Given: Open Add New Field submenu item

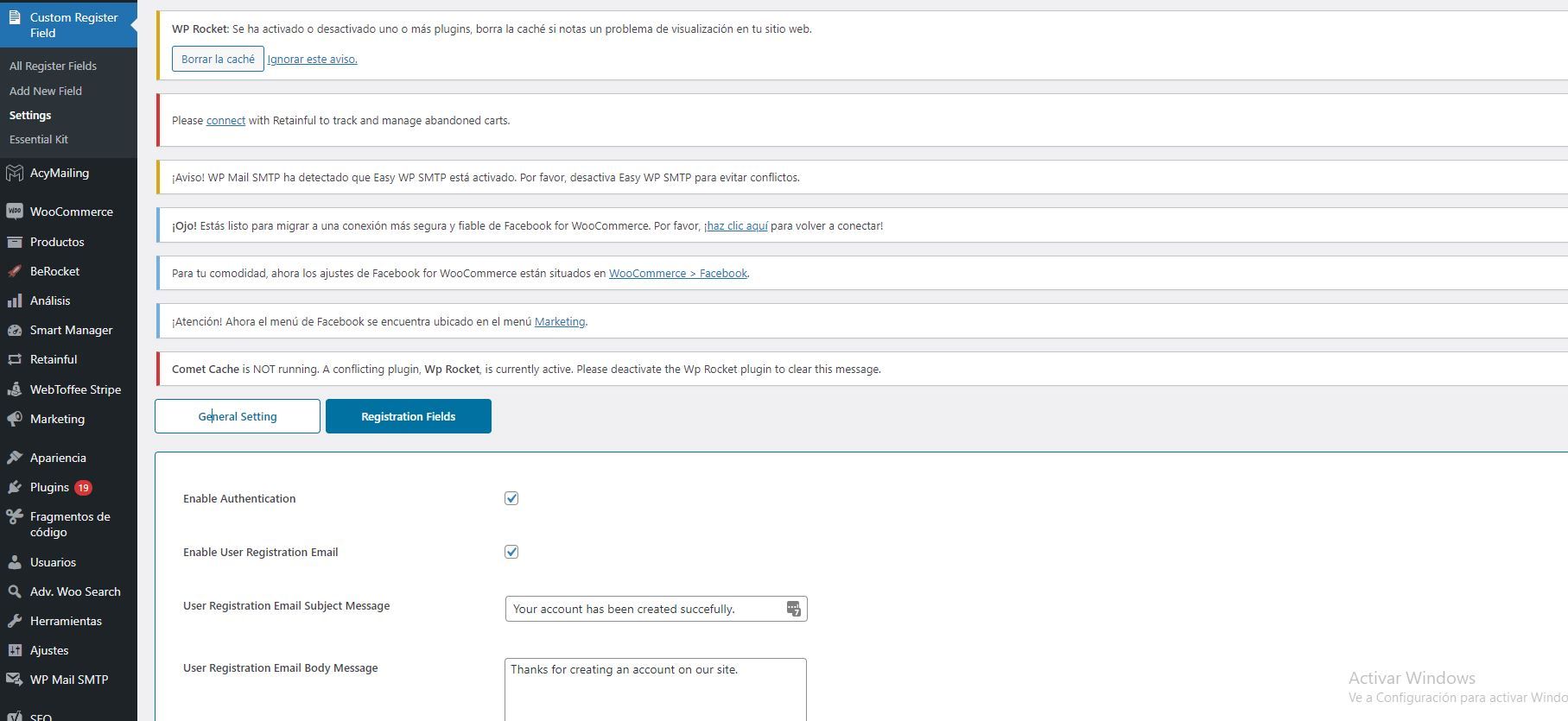Looking at the screenshot, I should tap(46, 91).
